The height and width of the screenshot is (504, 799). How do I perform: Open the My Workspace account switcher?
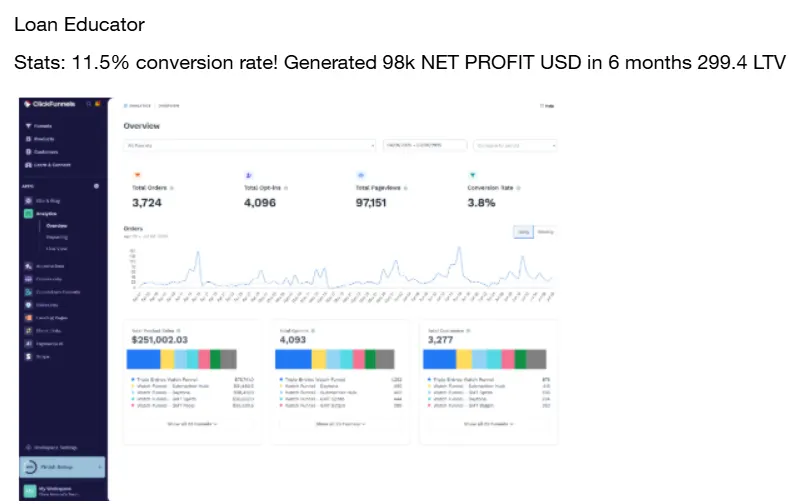point(63,491)
